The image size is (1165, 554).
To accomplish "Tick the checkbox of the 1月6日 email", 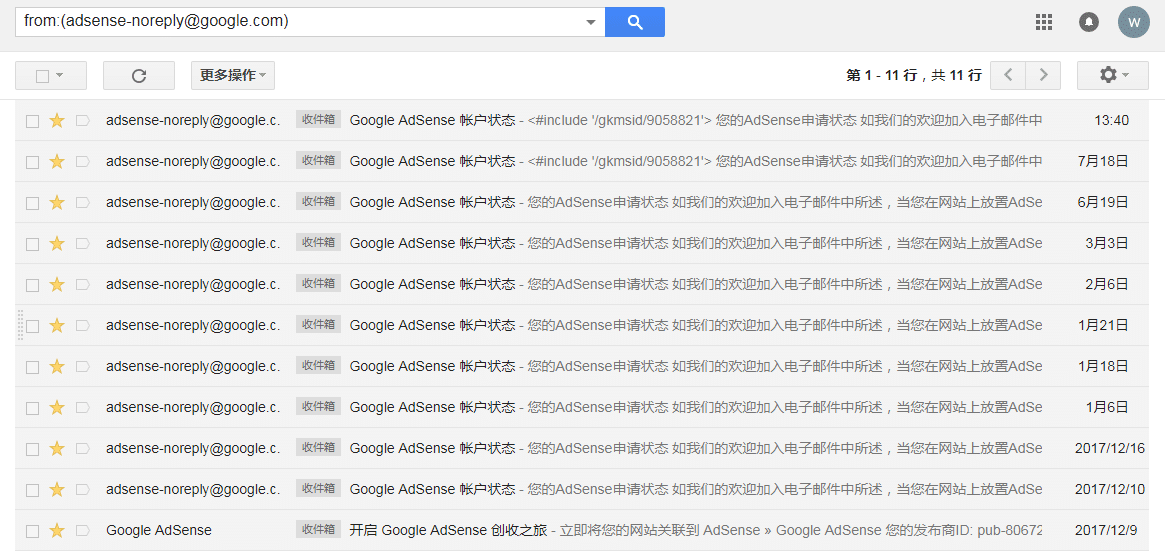I will 33,408.
